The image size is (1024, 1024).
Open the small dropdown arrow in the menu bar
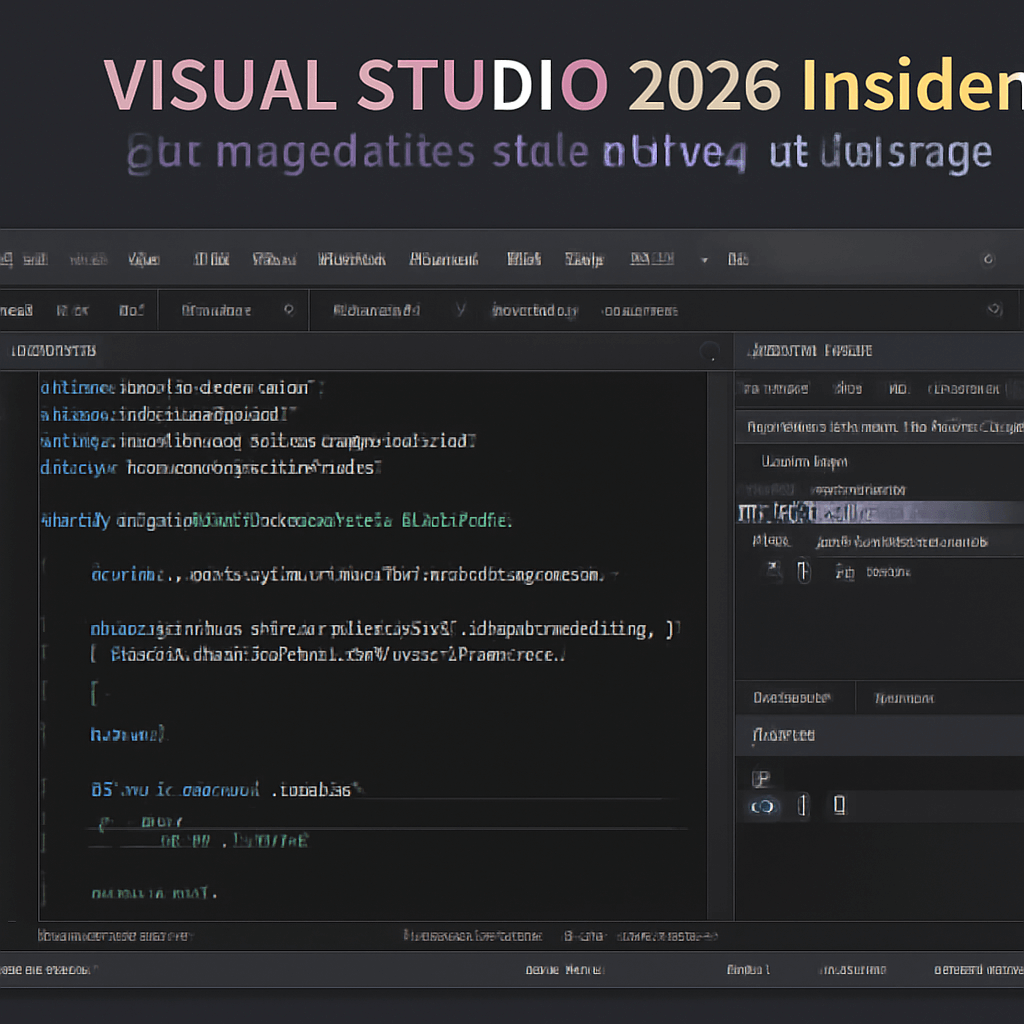(704, 260)
